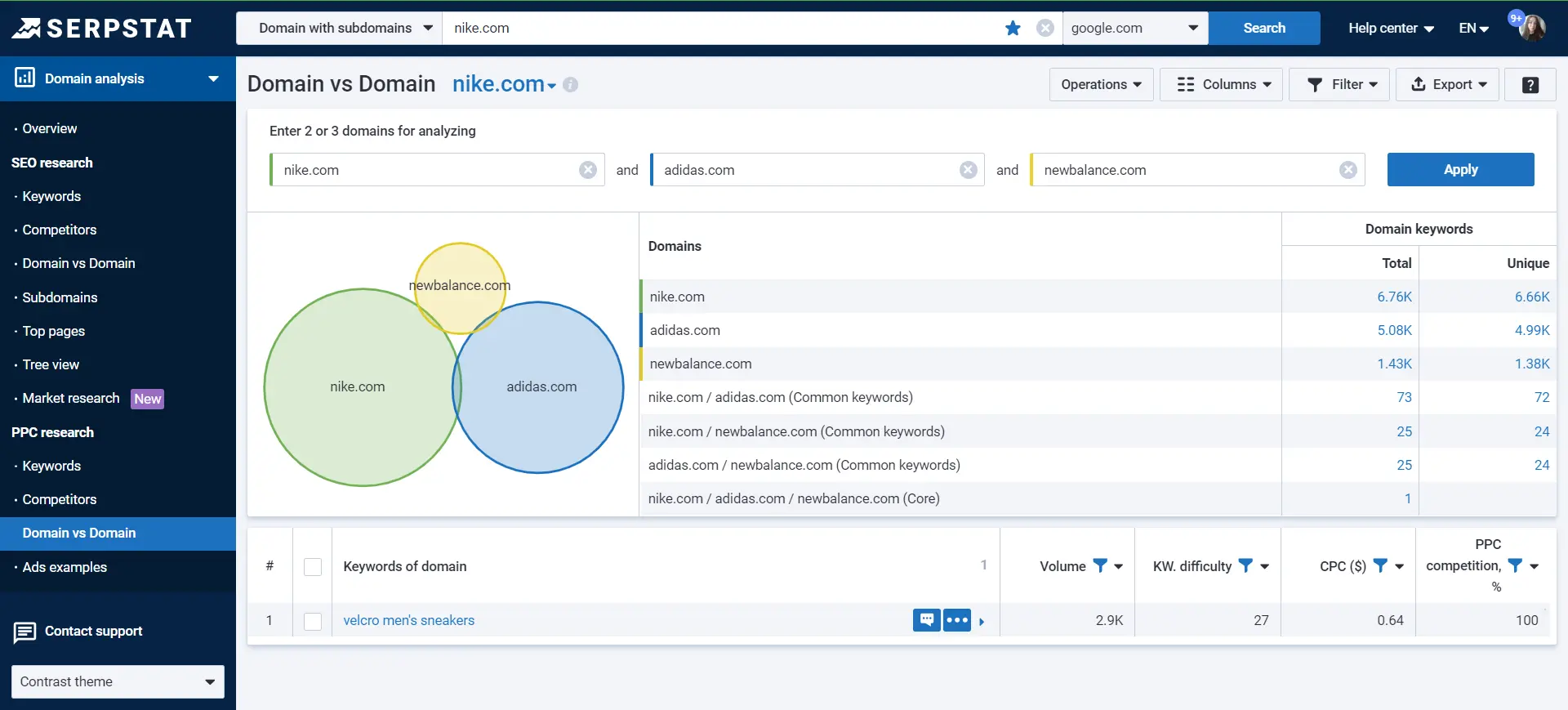Open Top pages in the sidebar

click(54, 331)
